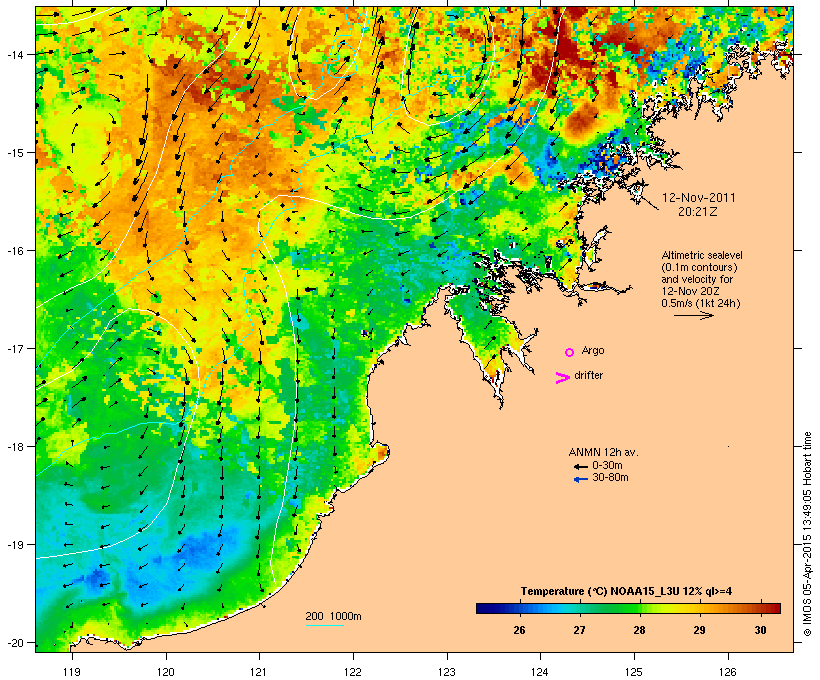Viewport: 820px width, 680px height.
Task: Click the longitude axis label 123
Action: pyautogui.click(x=447, y=672)
